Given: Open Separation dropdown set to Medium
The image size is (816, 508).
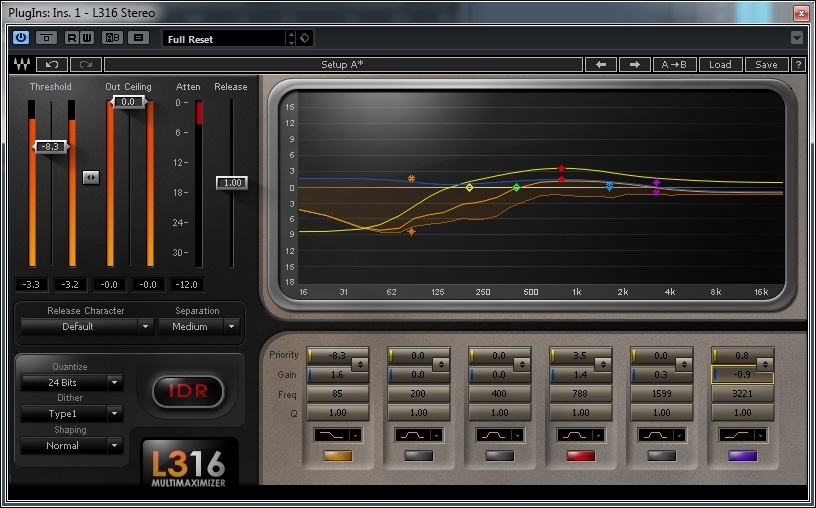Looking at the screenshot, I should (x=198, y=327).
